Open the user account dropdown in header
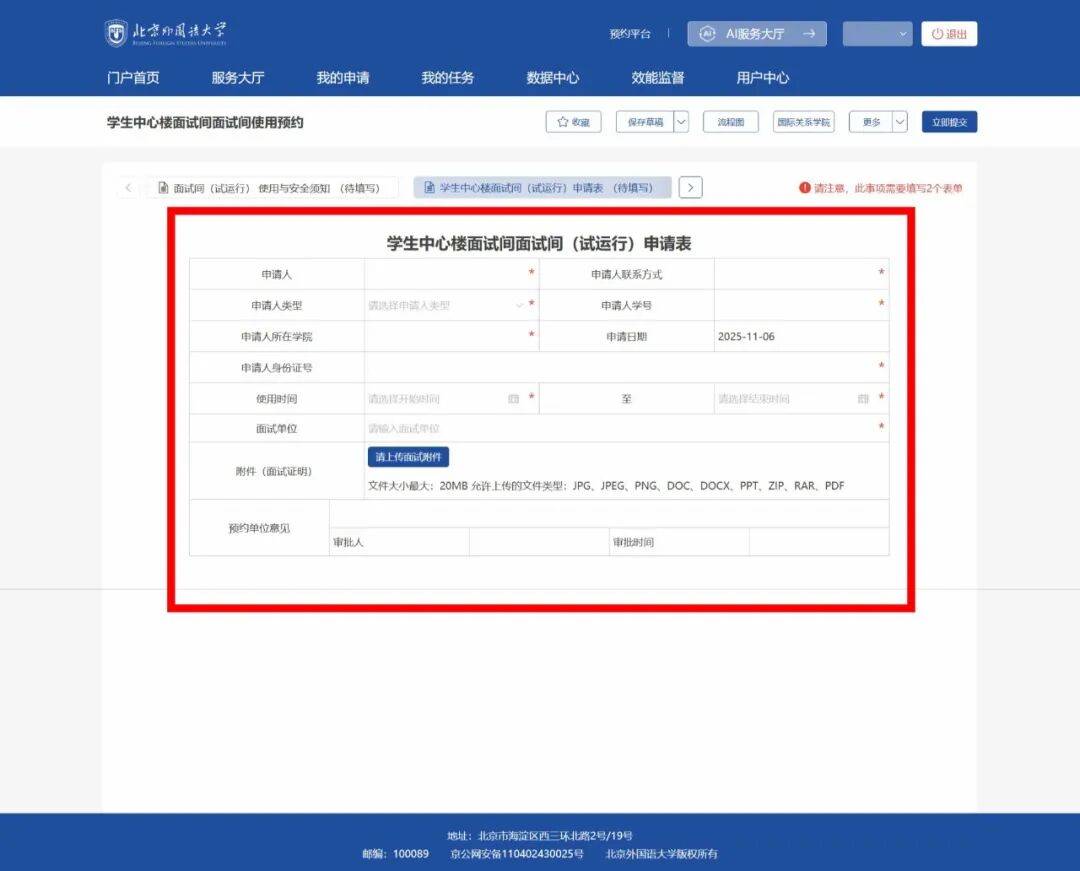This screenshot has width=1080, height=871. coord(877,34)
